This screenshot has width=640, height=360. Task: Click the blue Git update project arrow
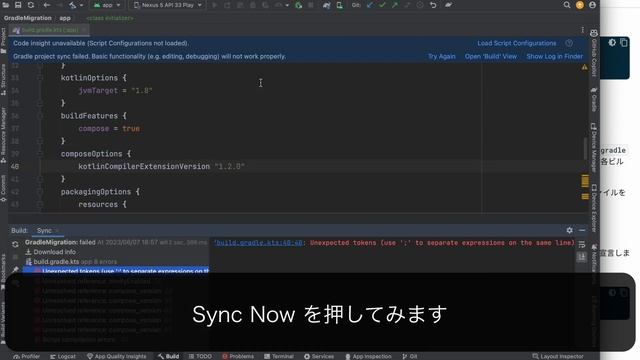click(x=370, y=5)
